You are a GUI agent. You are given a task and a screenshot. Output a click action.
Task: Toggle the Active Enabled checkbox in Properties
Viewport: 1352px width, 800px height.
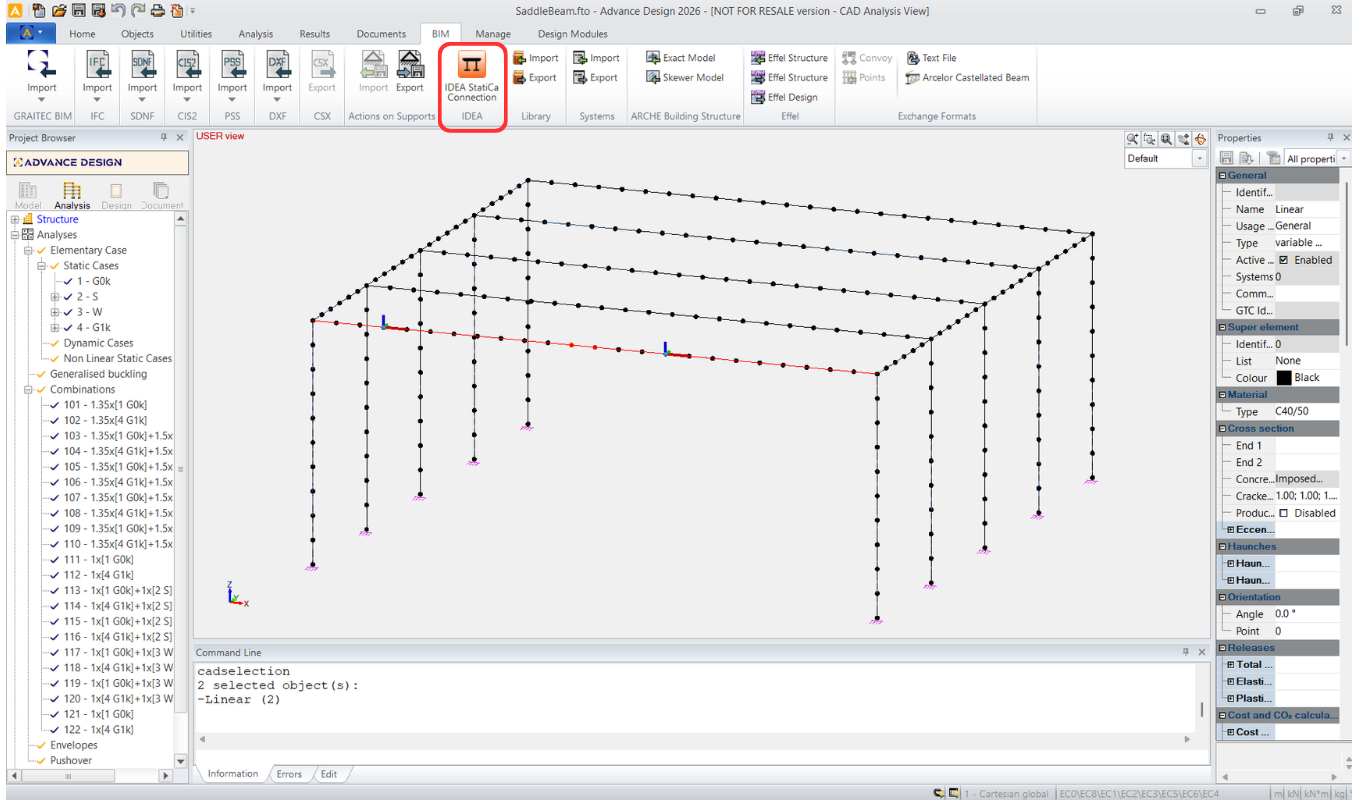(1284, 260)
